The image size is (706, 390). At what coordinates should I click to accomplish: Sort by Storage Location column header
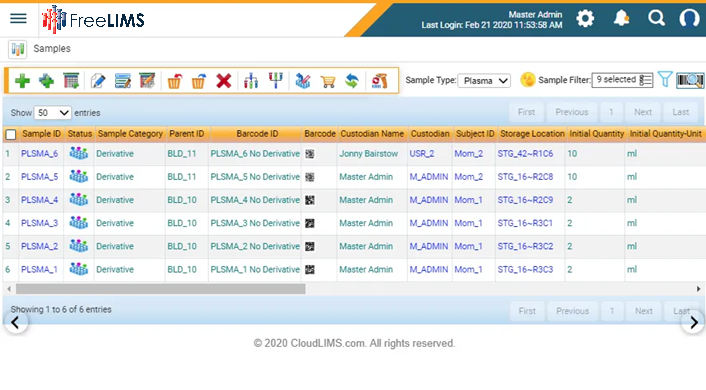click(532, 134)
